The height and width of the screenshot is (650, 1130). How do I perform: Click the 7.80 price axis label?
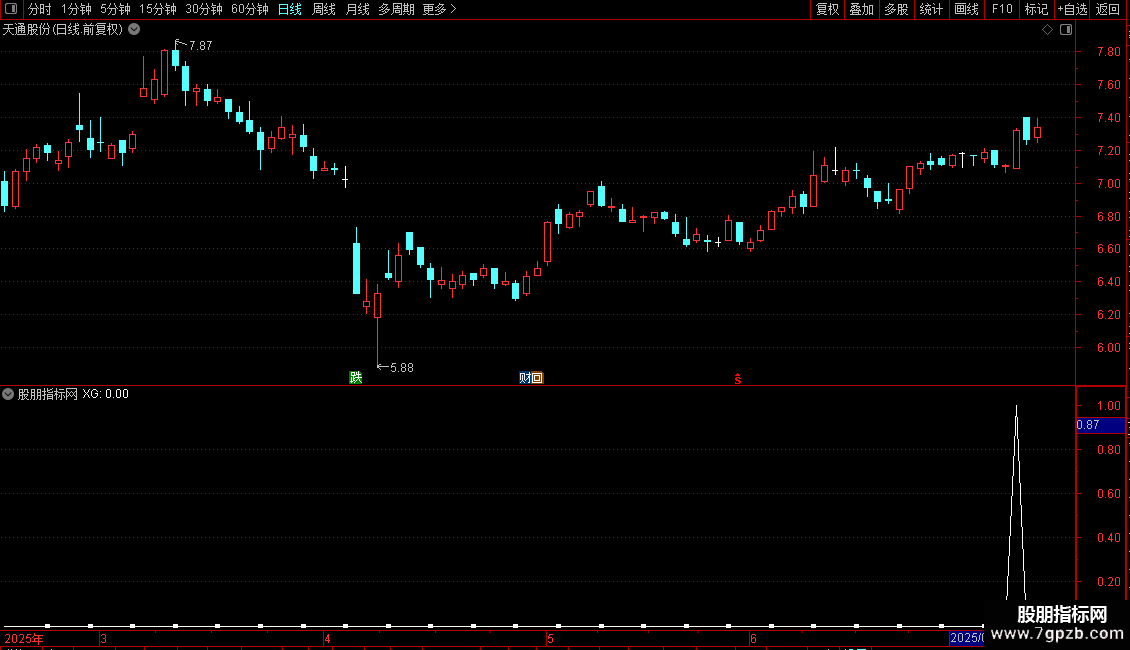[x=1108, y=52]
